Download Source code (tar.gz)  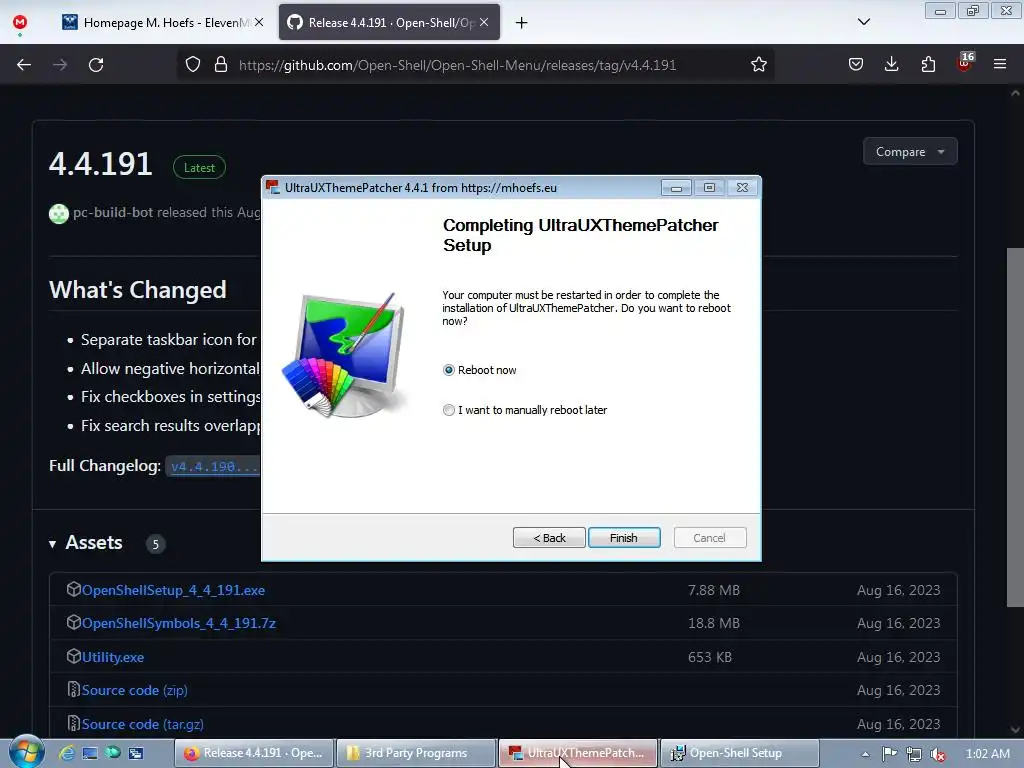142,724
